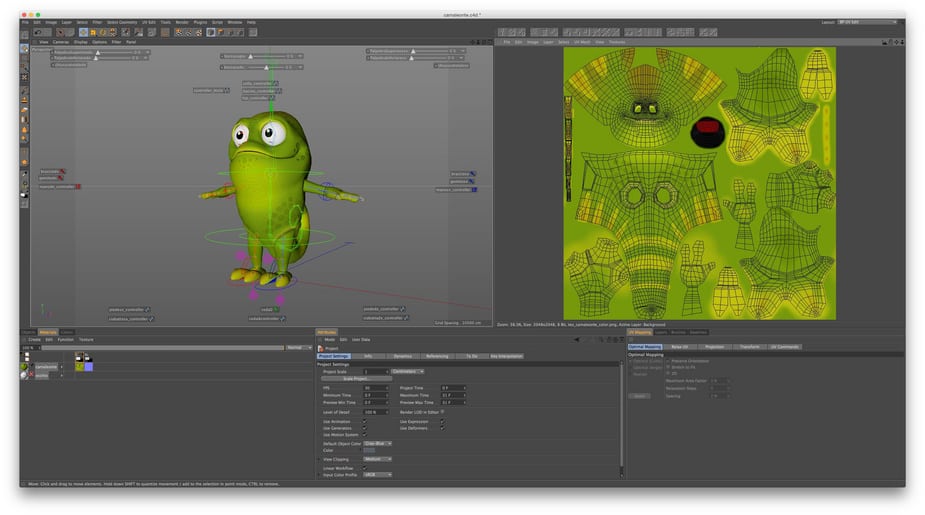Click Apply button in Optimal Mapping
The image size is (925, 515).
click(639, 396)
